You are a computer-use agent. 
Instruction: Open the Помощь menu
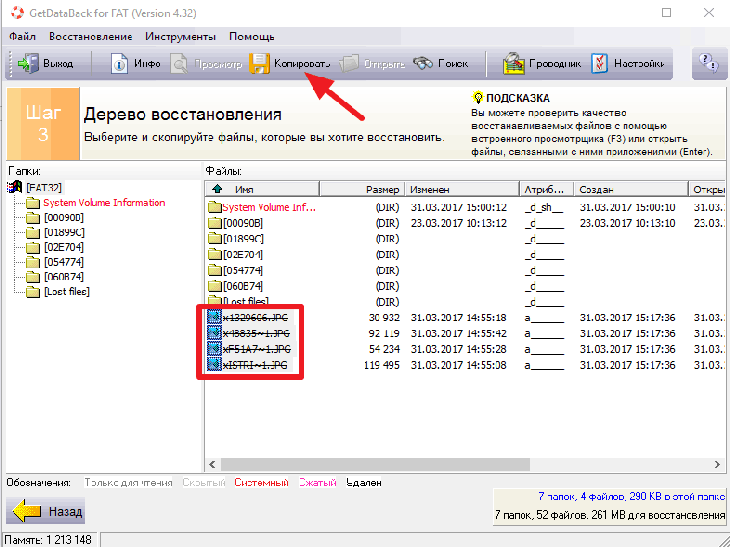tap(251, 36)
